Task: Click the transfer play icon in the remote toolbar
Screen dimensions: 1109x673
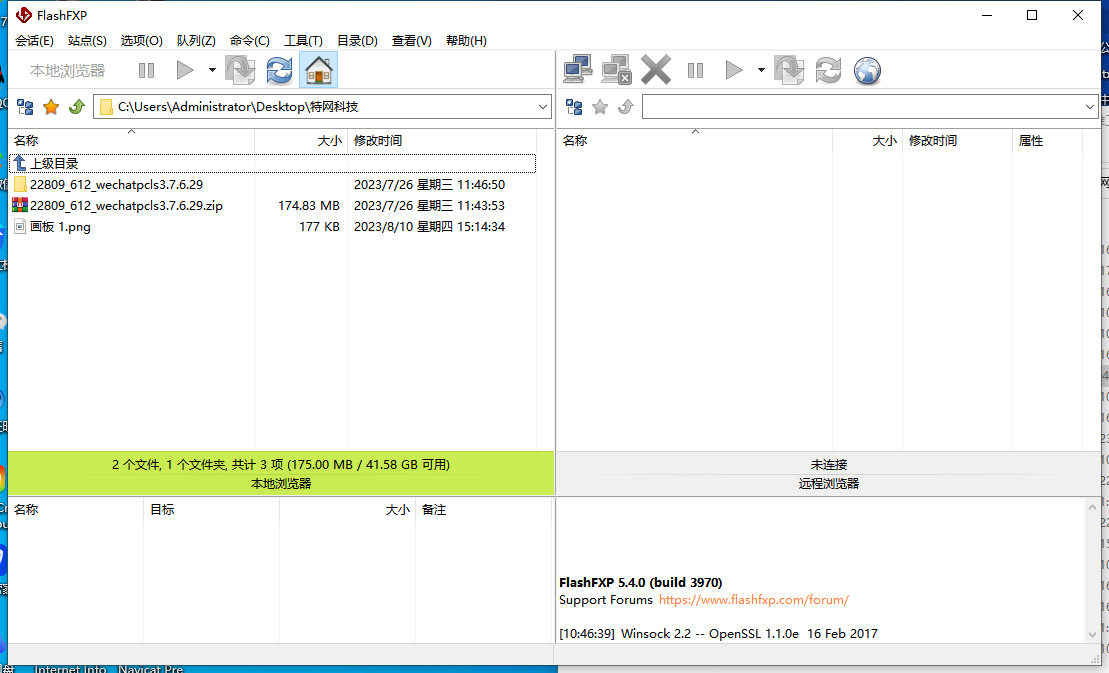Action: pyautogui.click(x=733, y=70)
